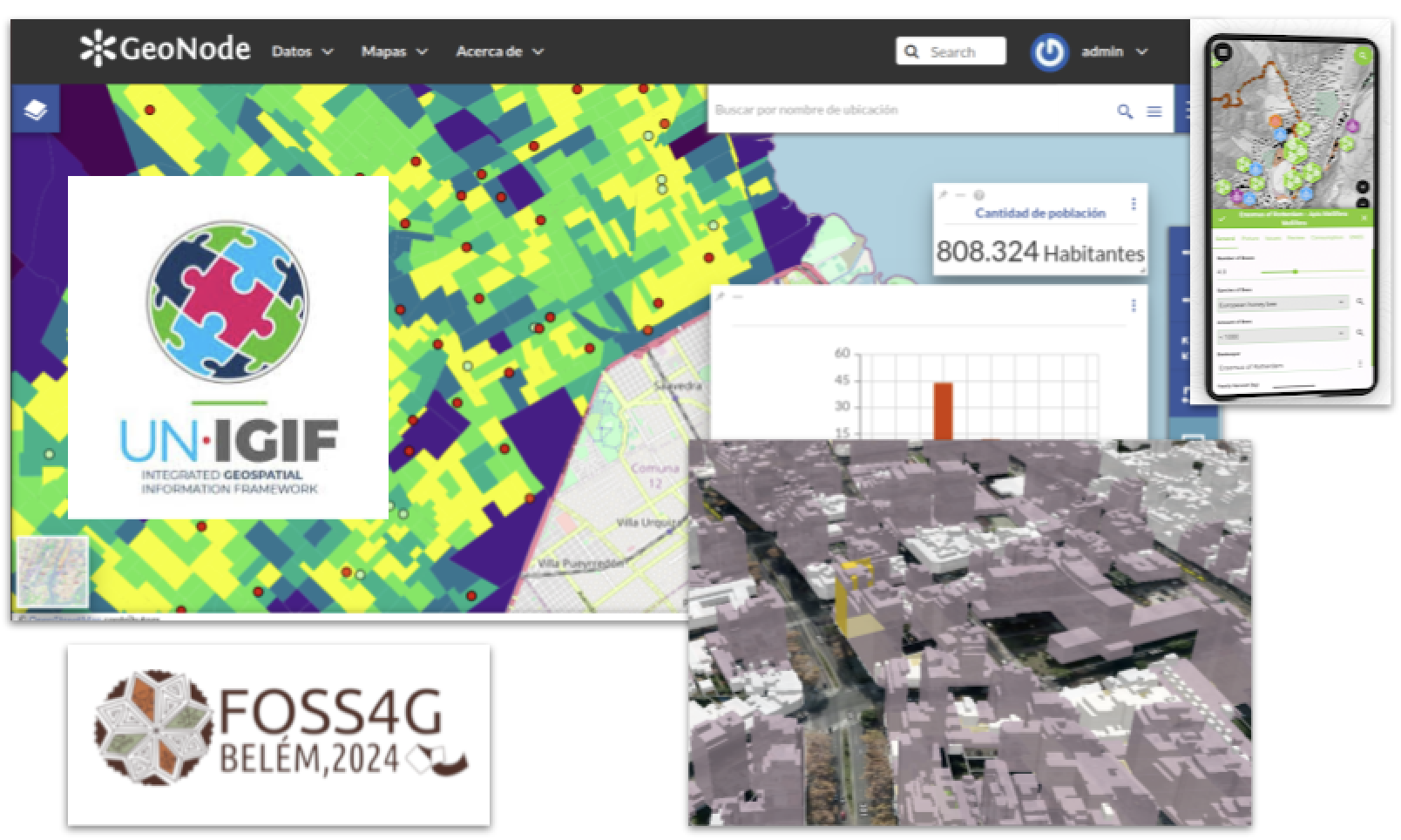Confirm with checkmark in phone green header
Screen dimensions: 1401x840
click(x=1222, y=217)
